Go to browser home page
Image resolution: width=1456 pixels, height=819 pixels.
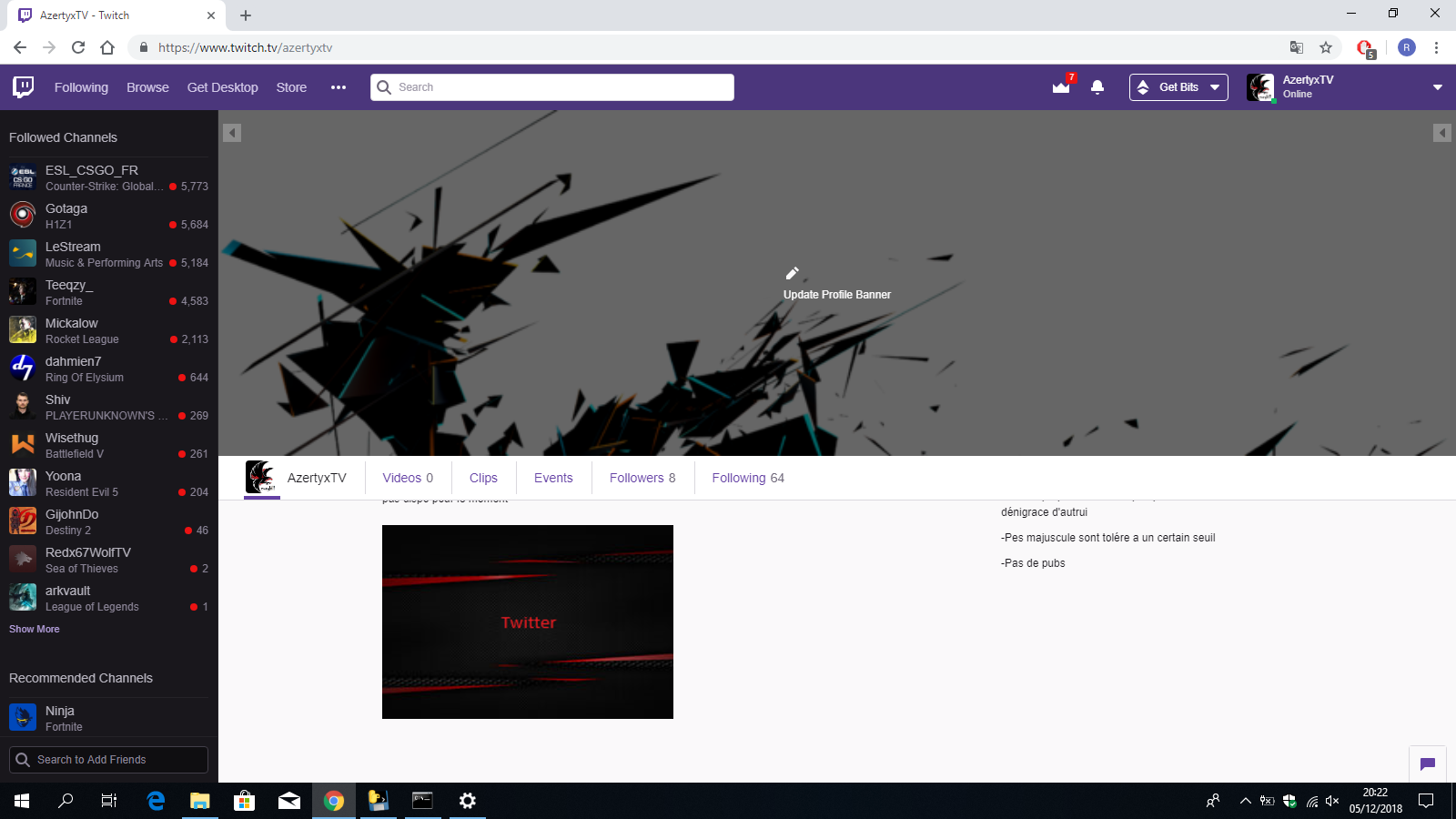point(107,47)
